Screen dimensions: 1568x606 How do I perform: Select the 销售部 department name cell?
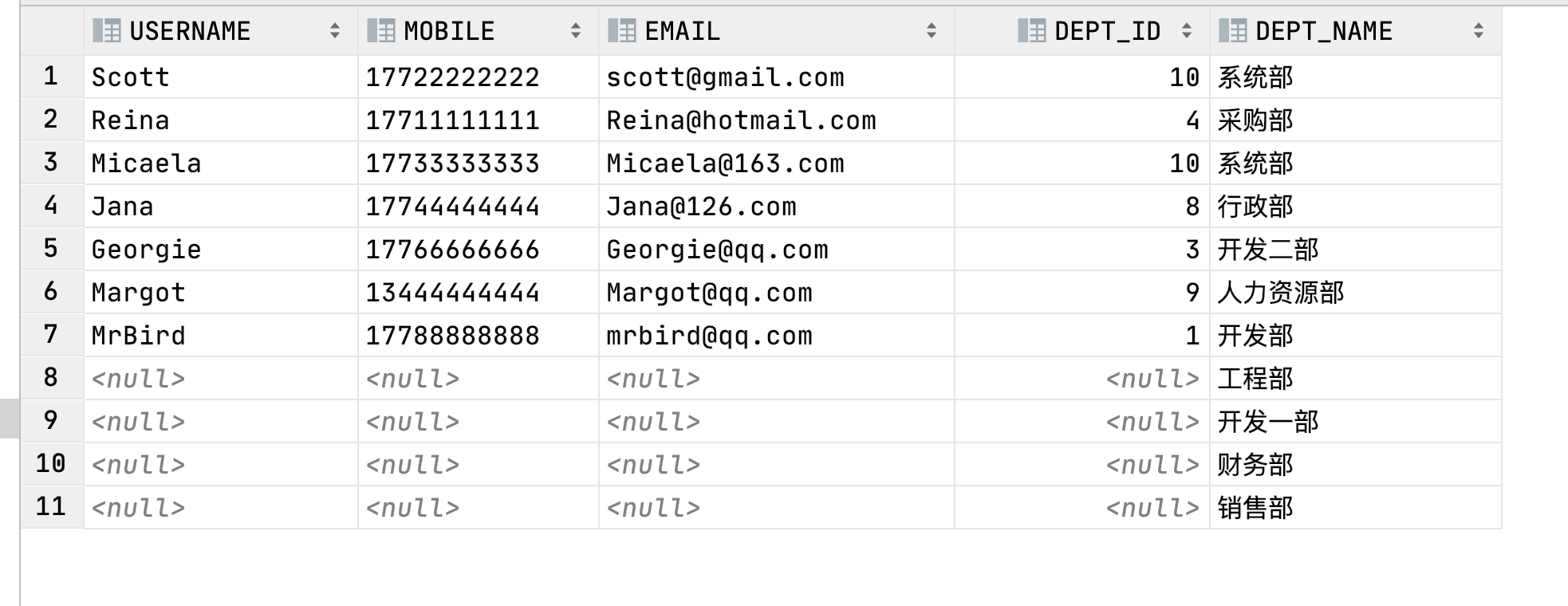pos(1356,508)
